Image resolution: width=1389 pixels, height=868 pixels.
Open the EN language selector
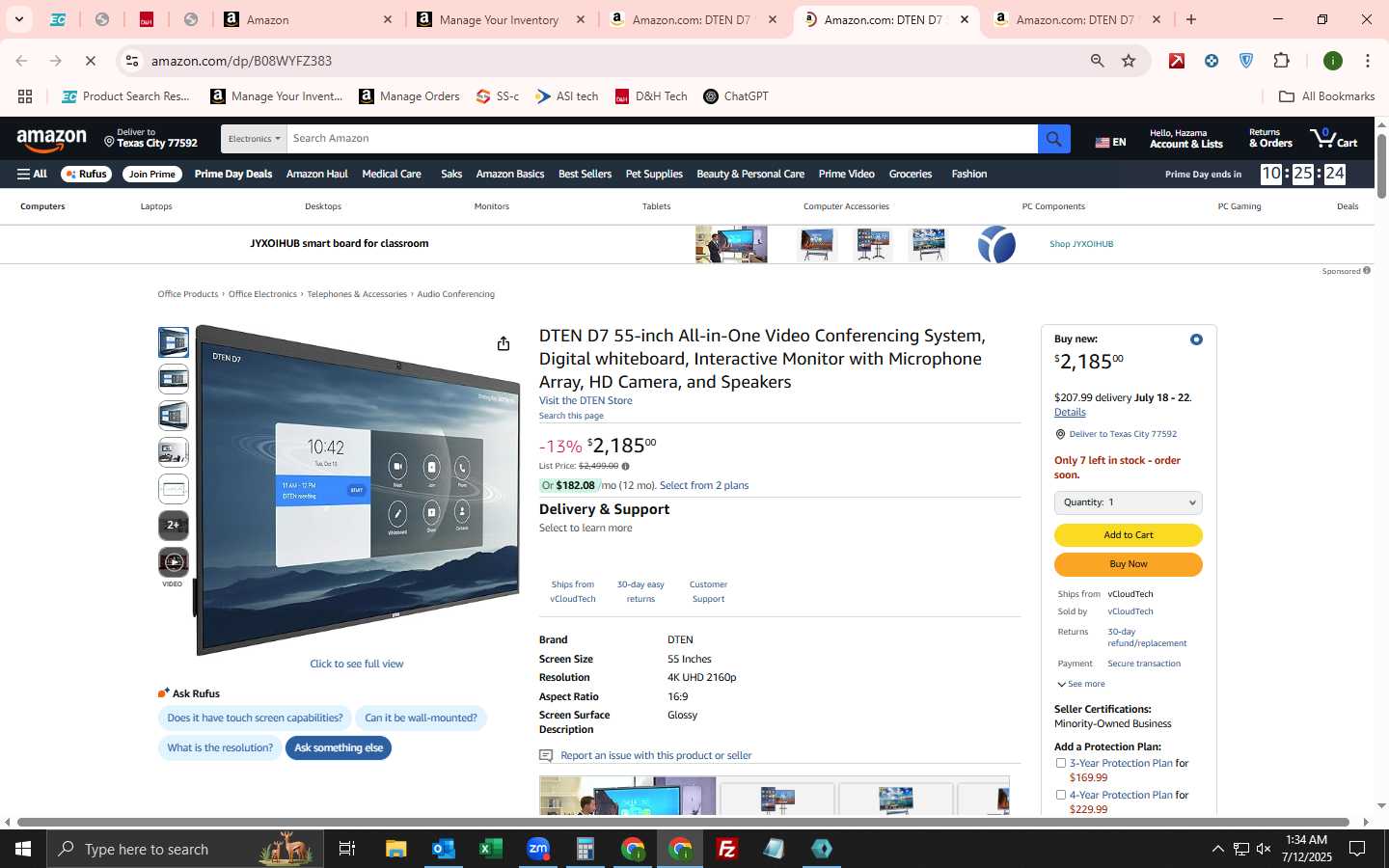[1110, 142]
